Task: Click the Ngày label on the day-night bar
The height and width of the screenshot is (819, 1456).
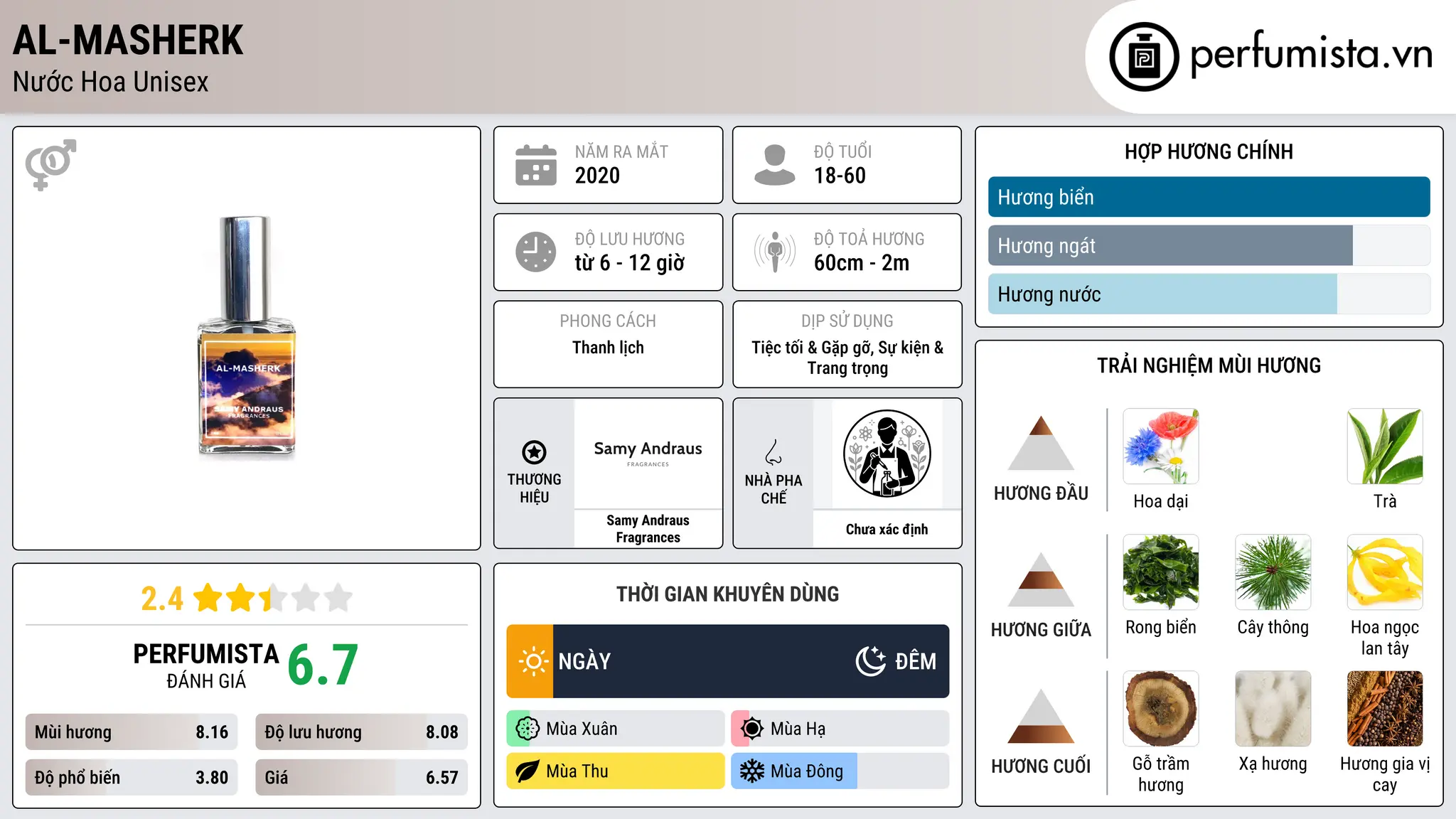Action: [584, 662]
